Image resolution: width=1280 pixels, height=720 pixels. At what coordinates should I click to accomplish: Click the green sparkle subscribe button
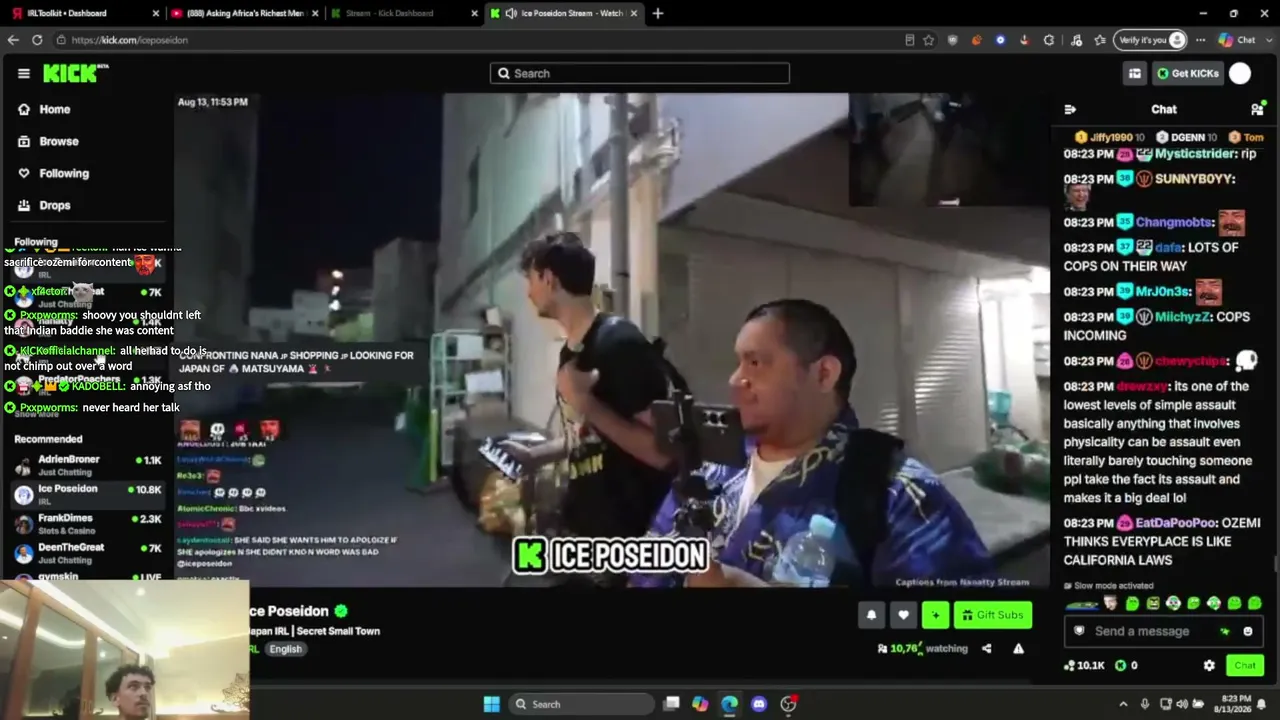(x=935, y=615)
